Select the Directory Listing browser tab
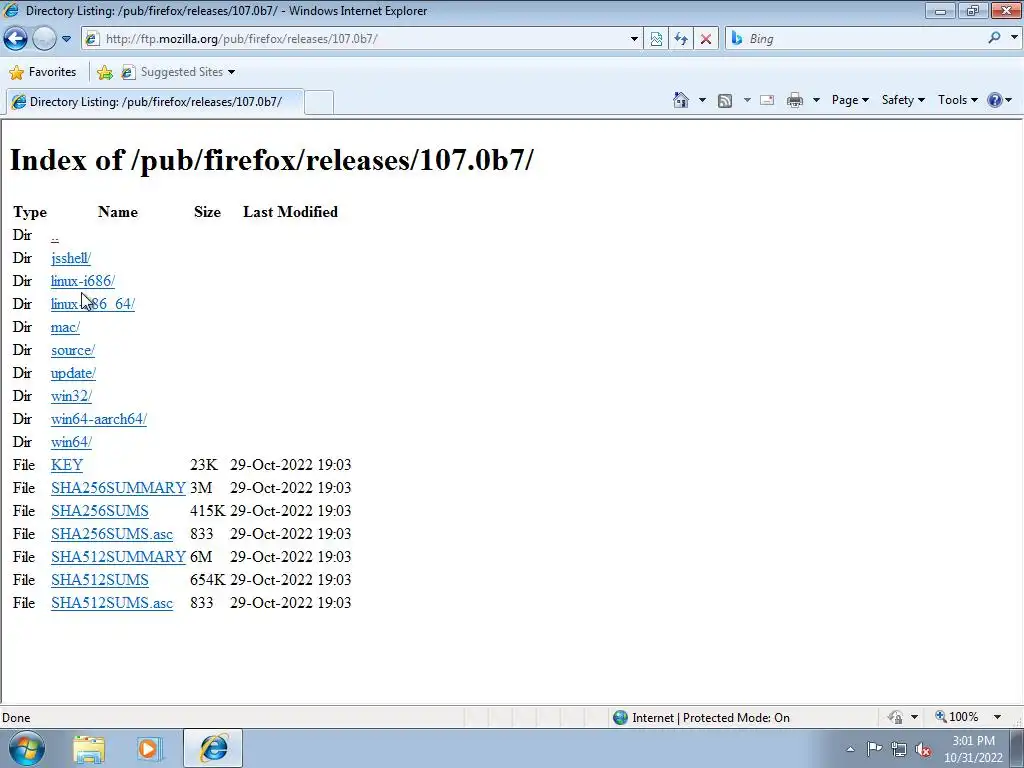 tap(154, 102)
